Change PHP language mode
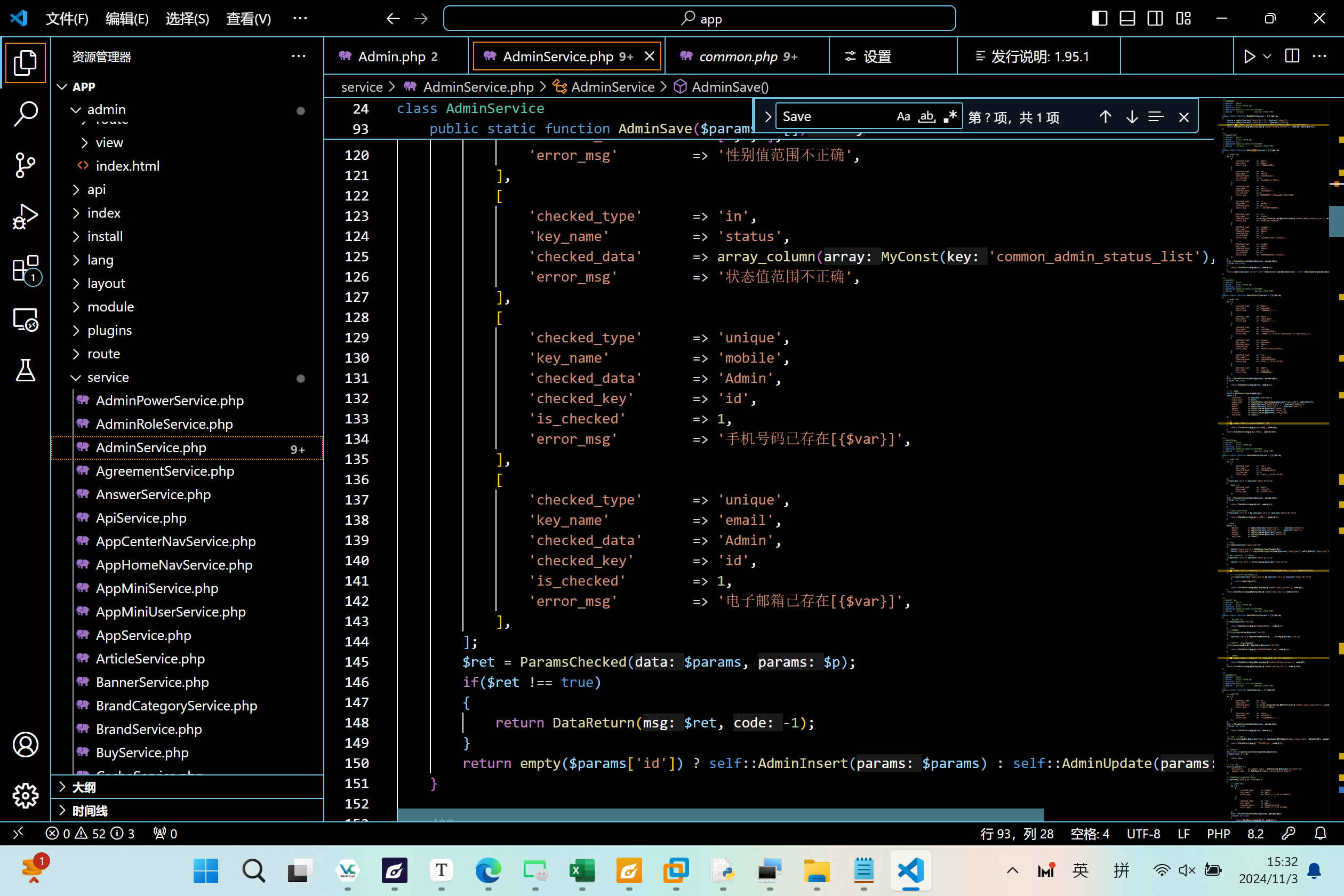Image resolution: width=1344 pixels, height=896 pixels. click(1218, 834)
